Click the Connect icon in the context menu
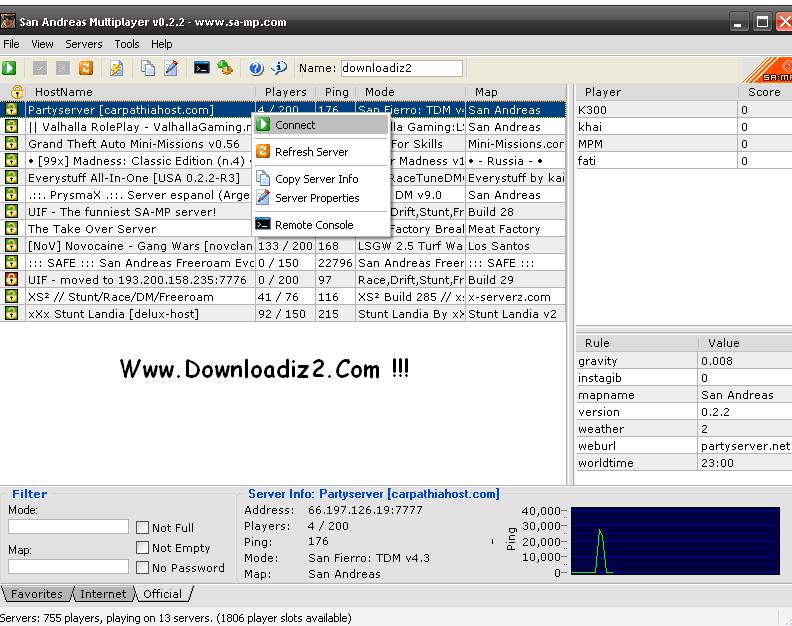Image resolution: width=792 pixels, height=626 pixels. point(263,124)
